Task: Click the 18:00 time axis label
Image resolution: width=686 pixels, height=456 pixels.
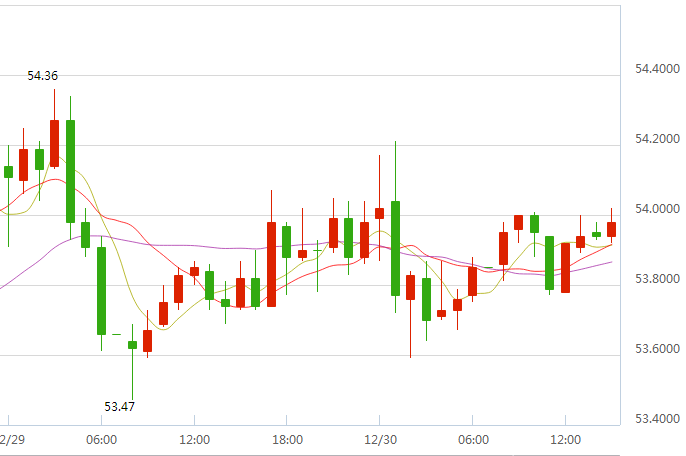Action: pos(287,440)
